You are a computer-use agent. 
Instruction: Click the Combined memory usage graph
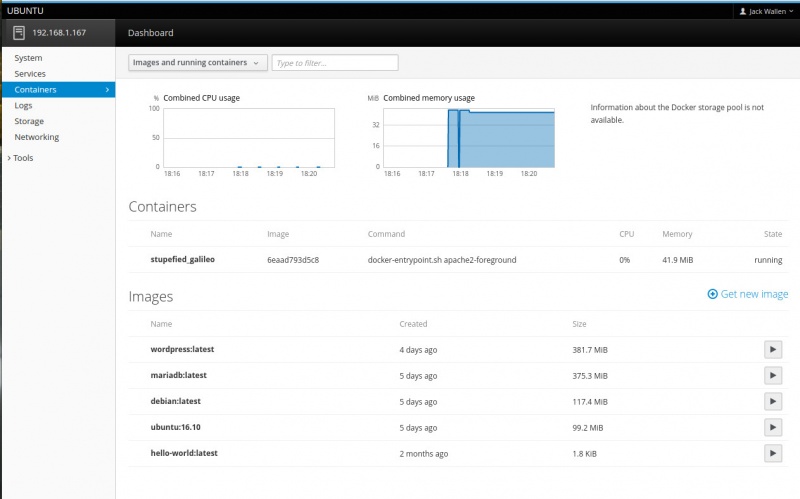(469, 138)
